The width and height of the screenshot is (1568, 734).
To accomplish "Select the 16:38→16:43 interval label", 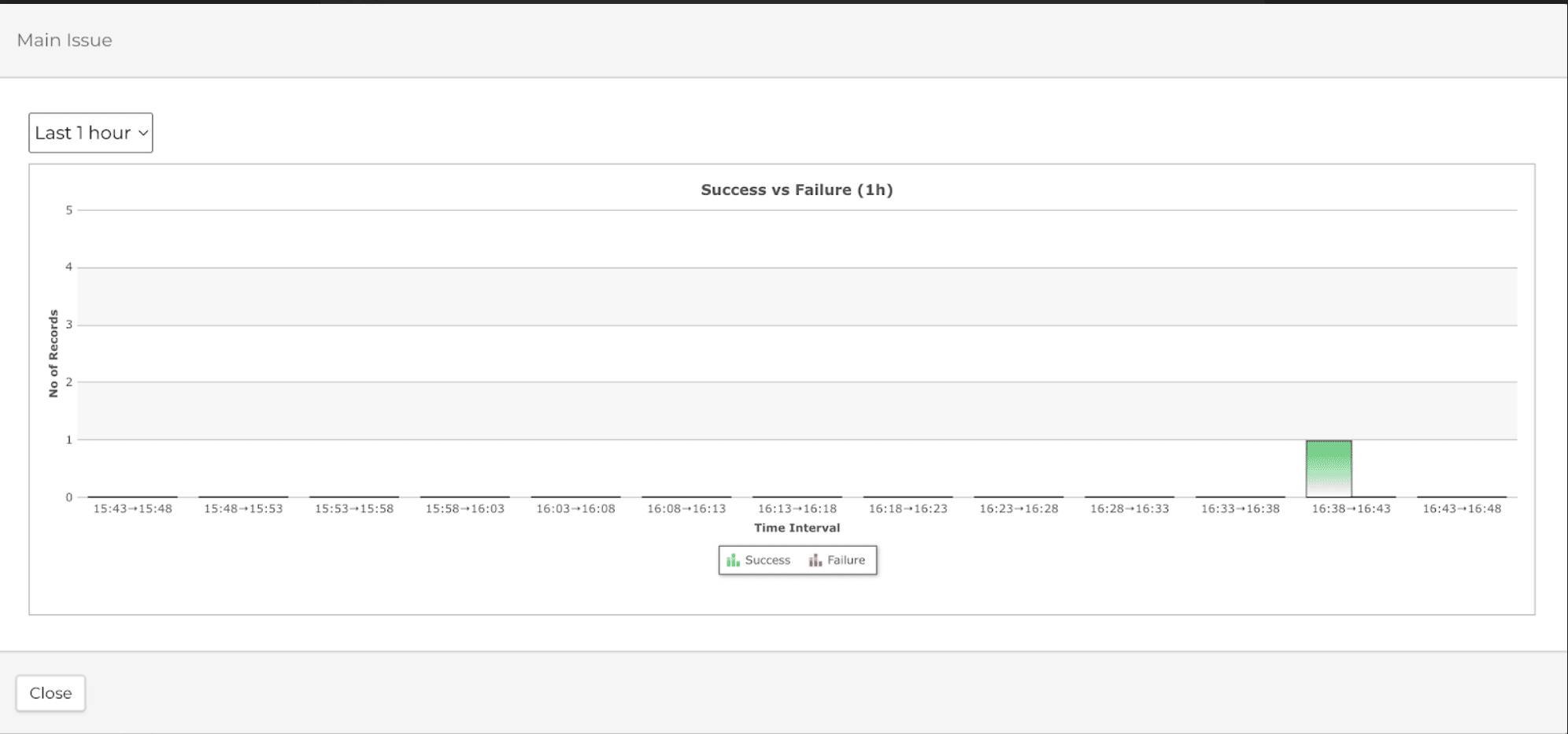I will [x=1351, y=509].
